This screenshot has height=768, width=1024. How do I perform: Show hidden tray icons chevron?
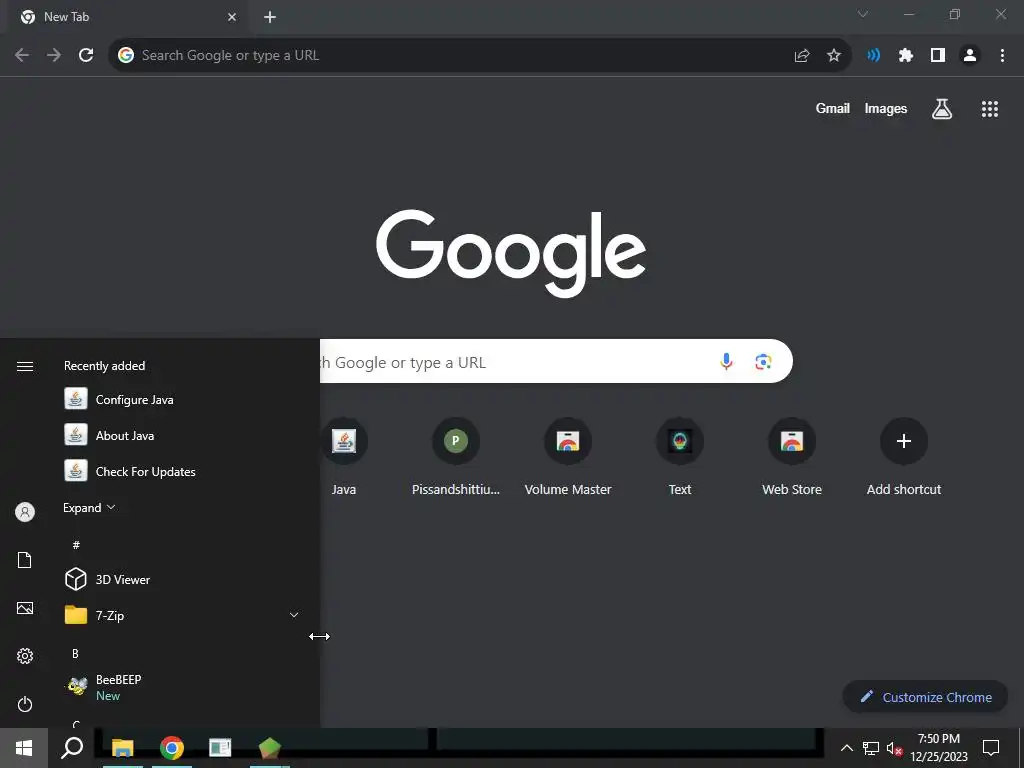(x=846, y=748)
